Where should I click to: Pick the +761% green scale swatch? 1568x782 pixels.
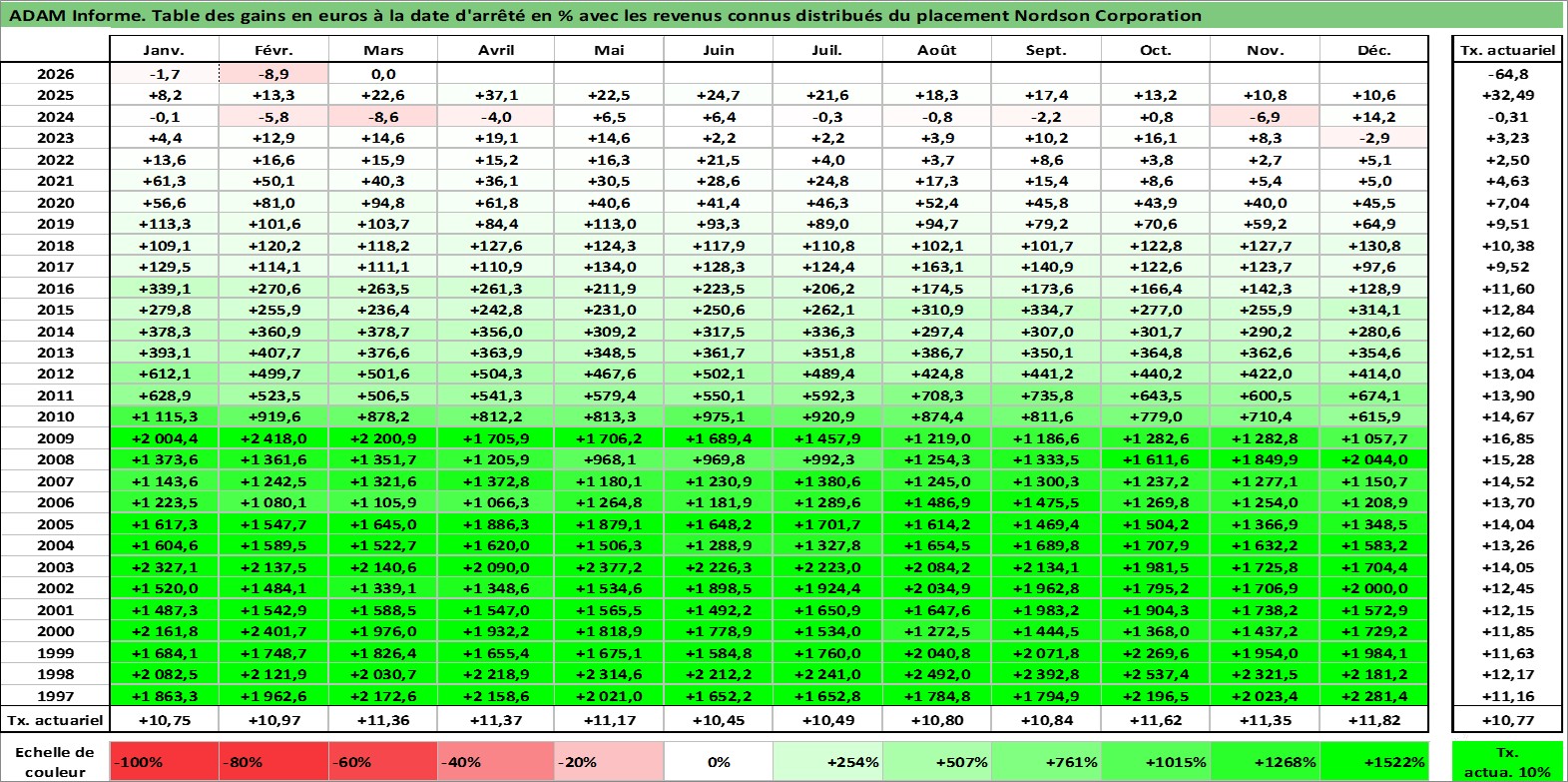1046,761
